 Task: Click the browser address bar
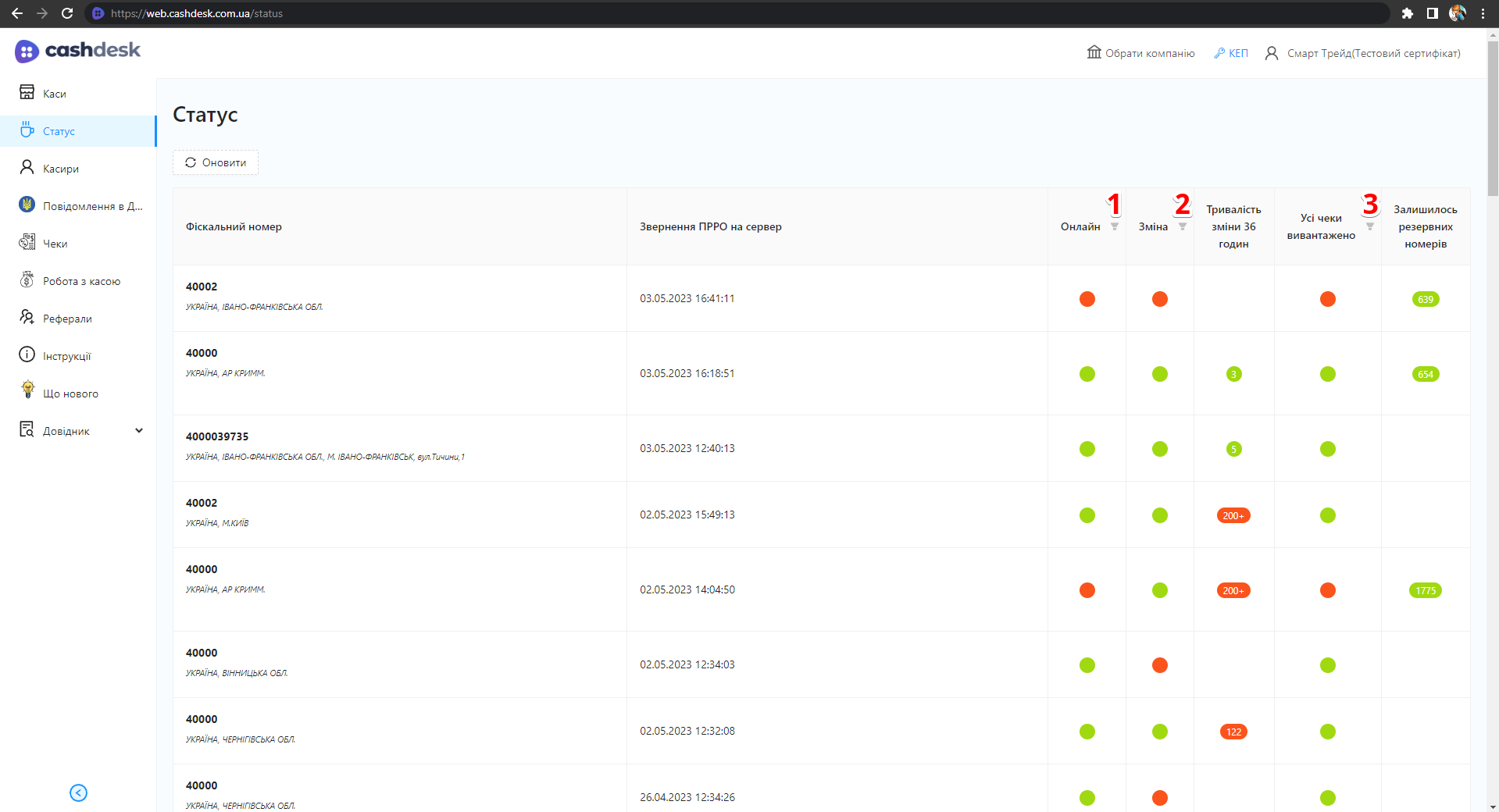703,13
